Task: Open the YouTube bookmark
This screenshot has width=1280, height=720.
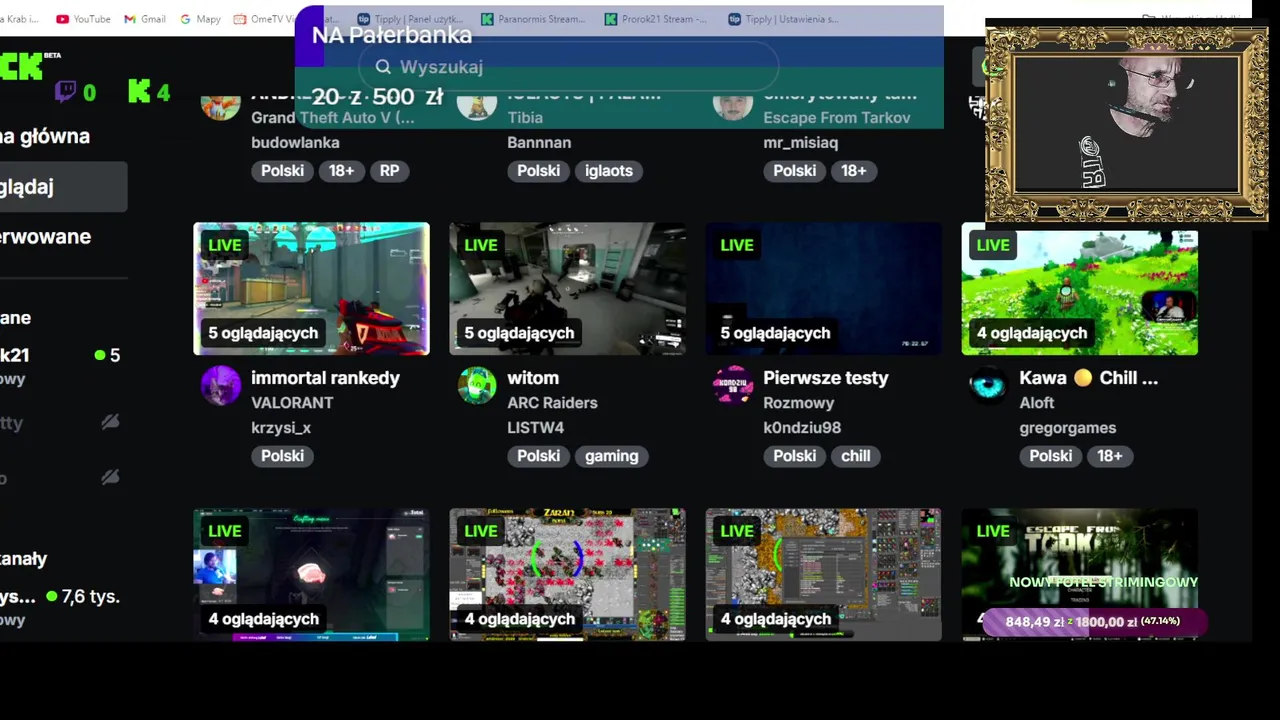Action: 83,19
